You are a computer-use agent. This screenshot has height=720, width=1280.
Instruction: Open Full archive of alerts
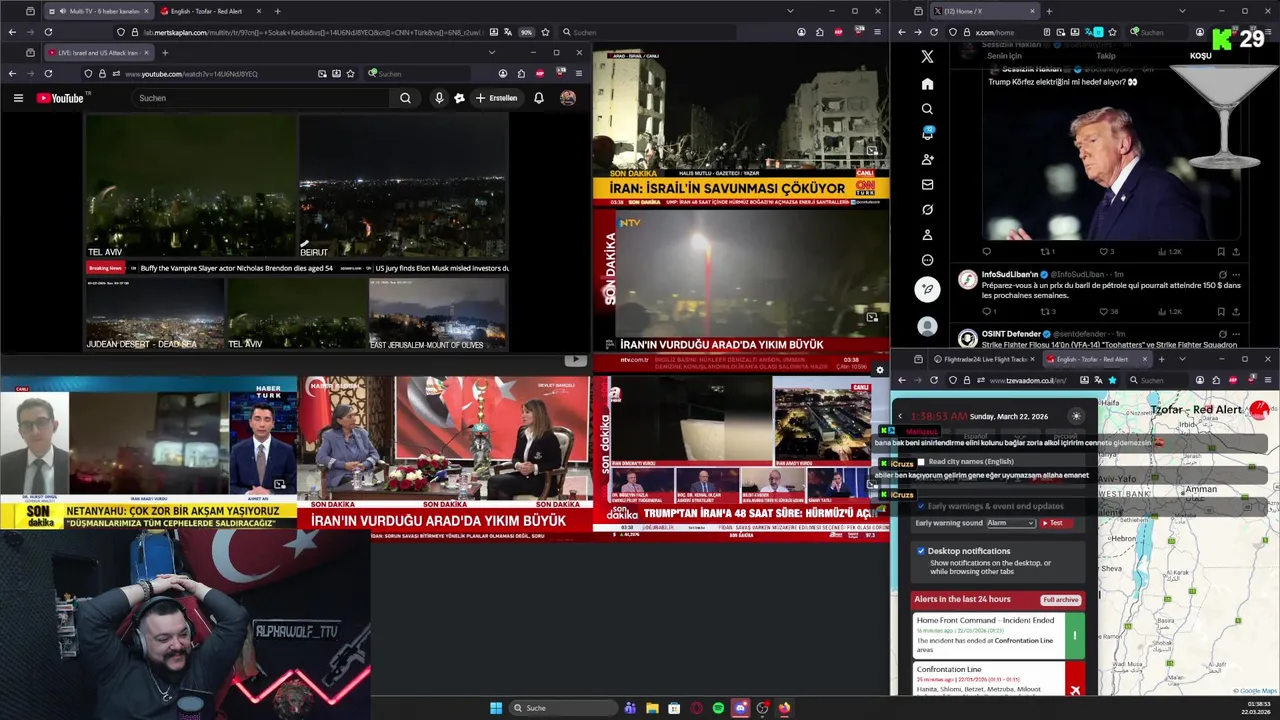(x=1060, y=600)
